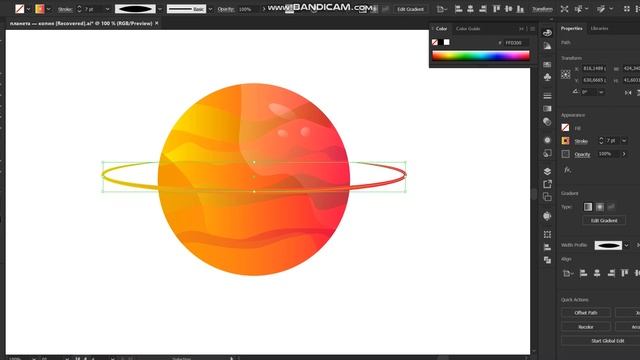
Task: Open the Transparency panel dock icon
Action: [547, 122]
